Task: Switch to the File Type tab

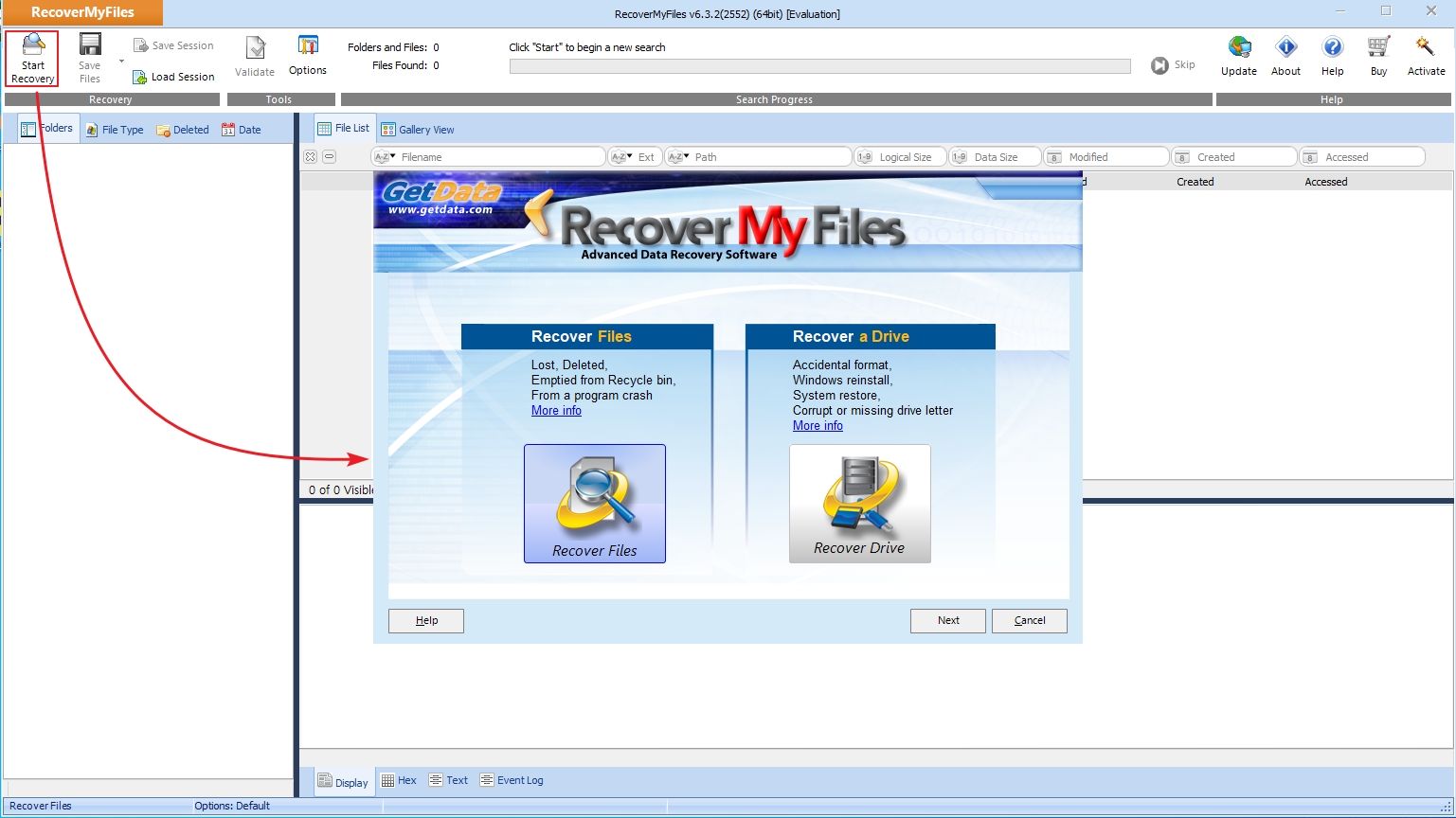Action: click(x=115, y=130)
